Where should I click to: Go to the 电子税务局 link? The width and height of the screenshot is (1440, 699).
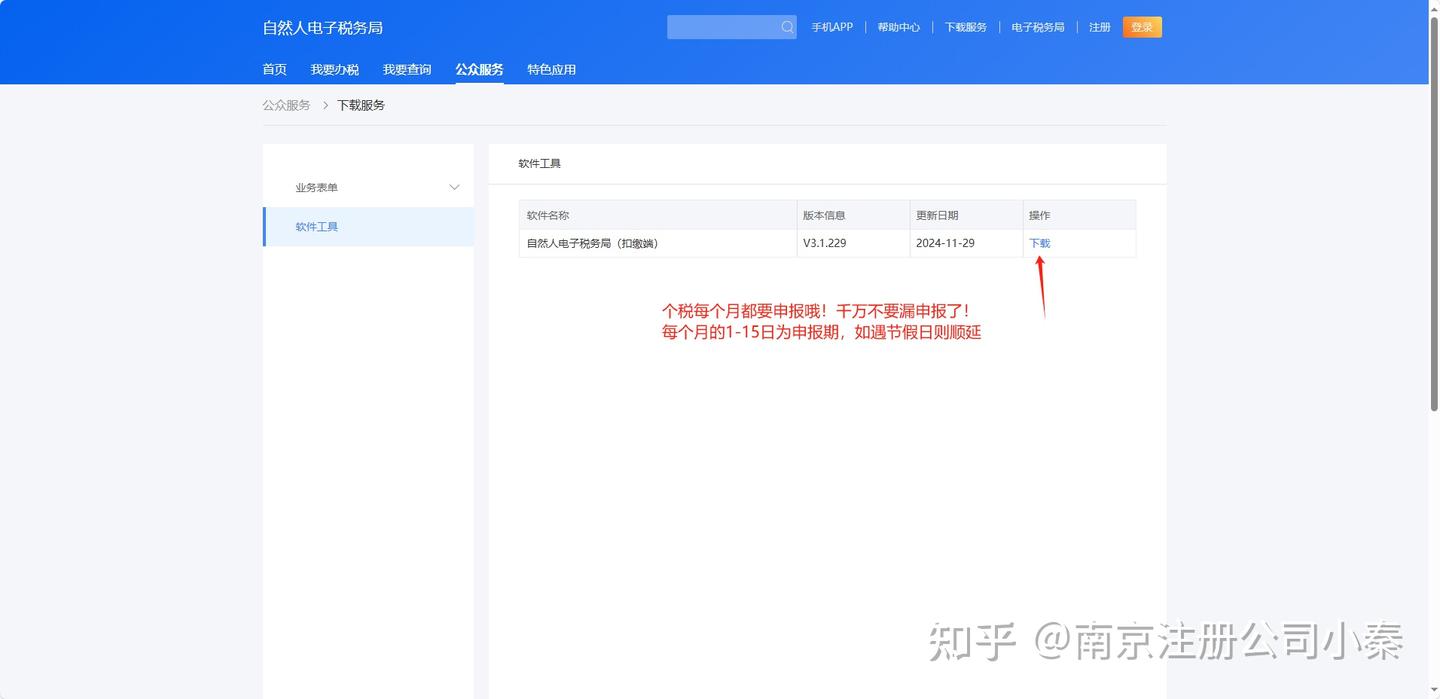point(1038,27)
